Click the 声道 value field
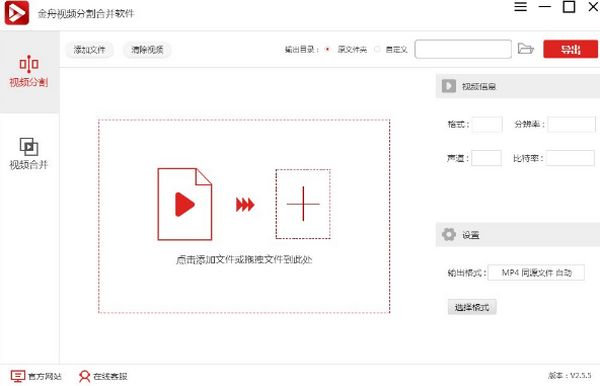The image size is (600, 386). pos(486,158)
